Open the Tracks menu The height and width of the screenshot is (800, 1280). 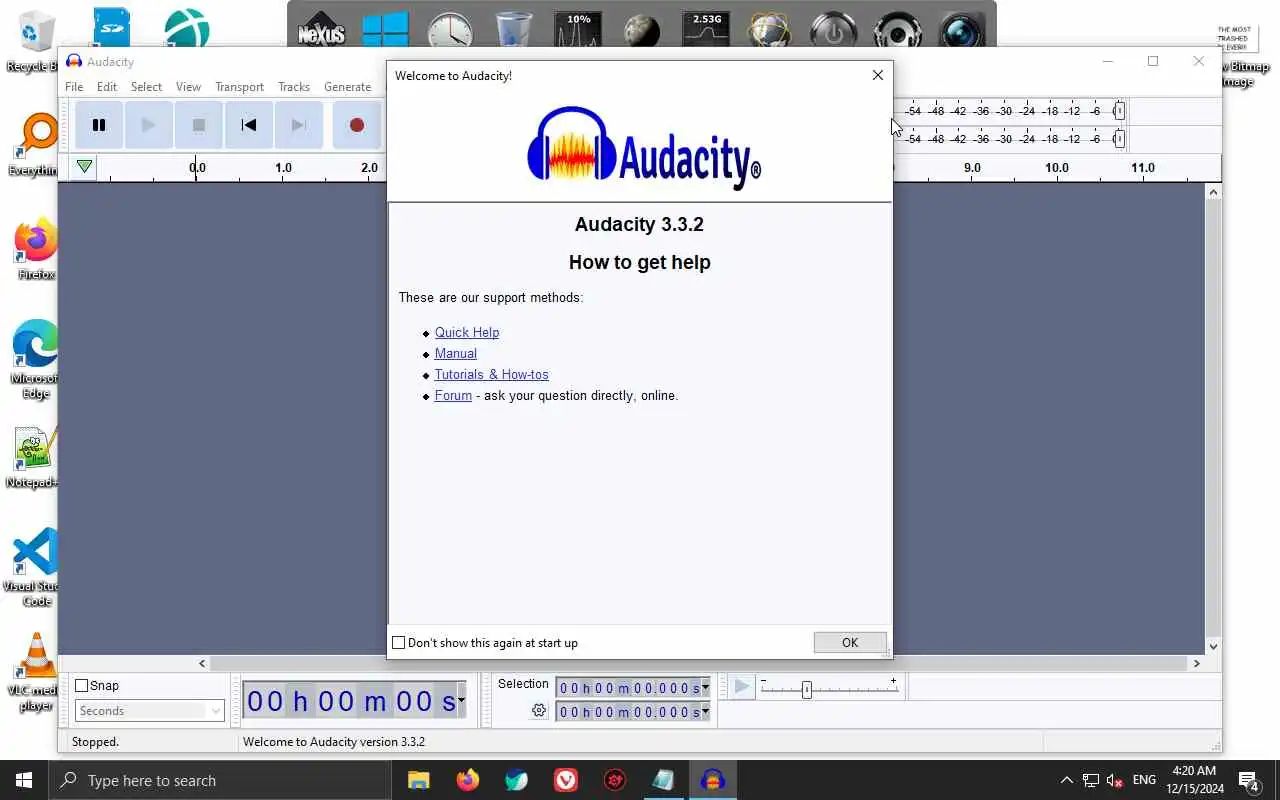point(294,87)
